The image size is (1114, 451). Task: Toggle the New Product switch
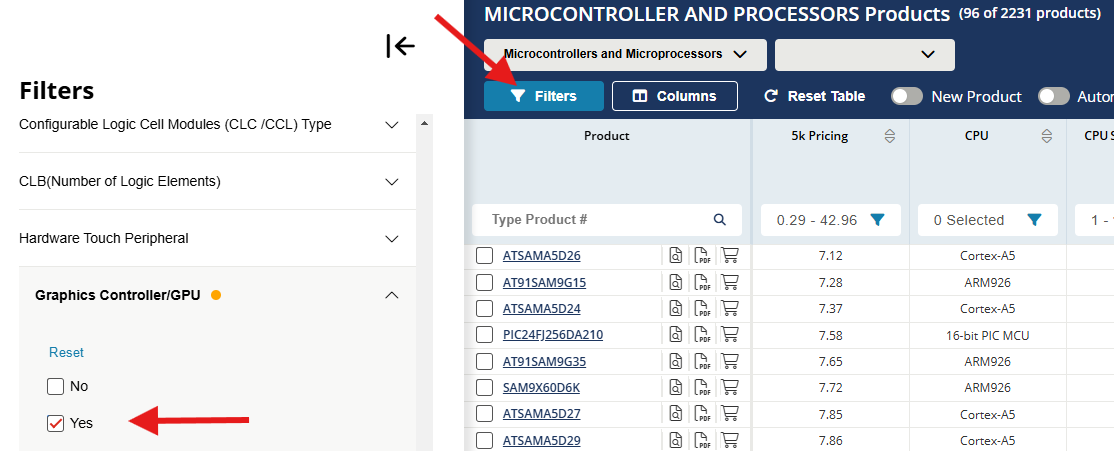tap(907, 97)
